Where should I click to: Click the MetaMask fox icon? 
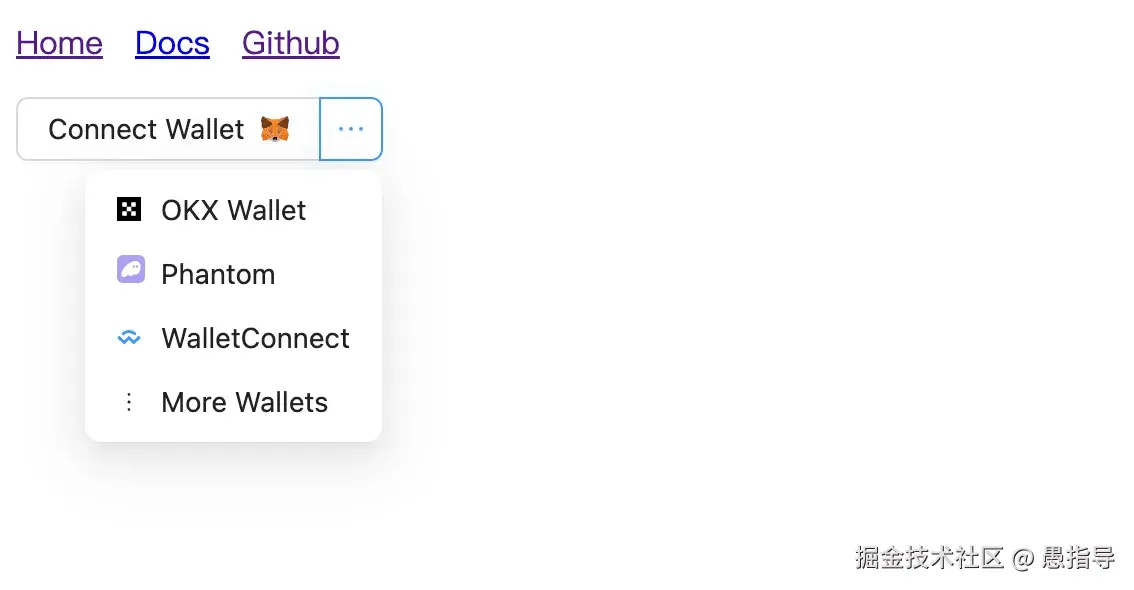pyautogui.click(x=275, y=129)
